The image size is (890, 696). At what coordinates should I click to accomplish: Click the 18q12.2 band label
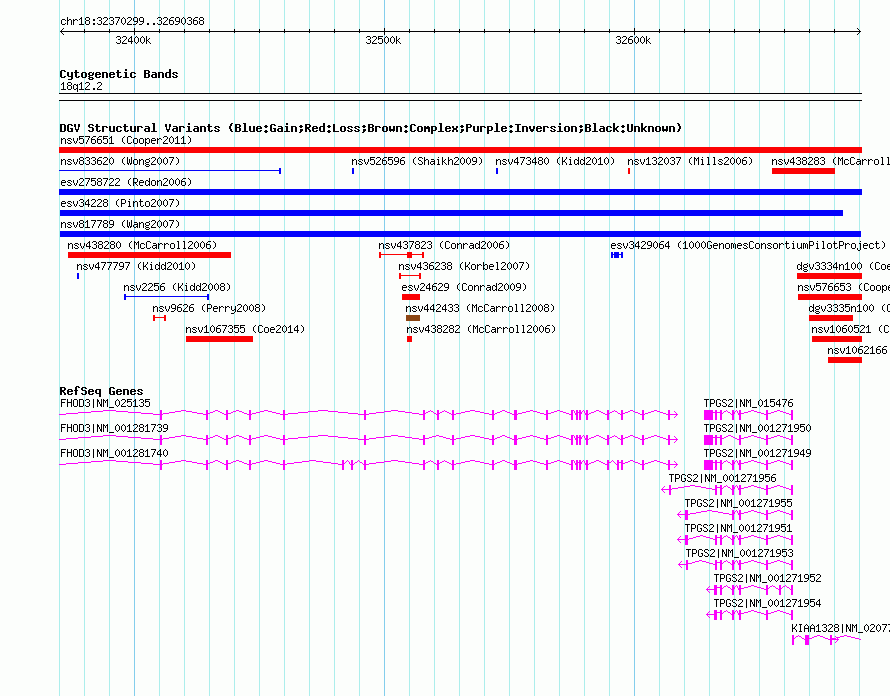[x=82, y=86]
